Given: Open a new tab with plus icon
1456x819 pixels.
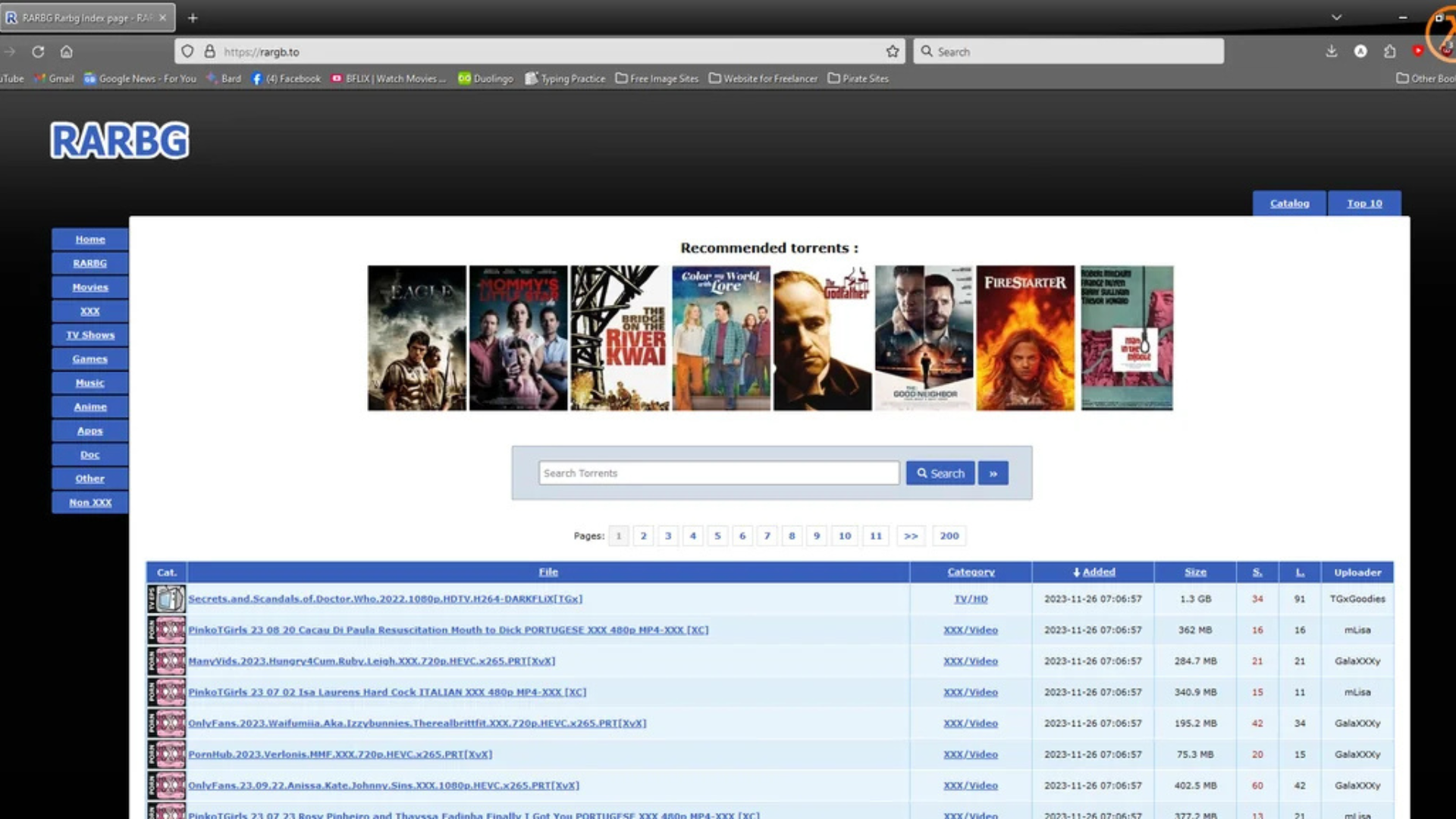Looking at the screenshot, I should (193, 17).
